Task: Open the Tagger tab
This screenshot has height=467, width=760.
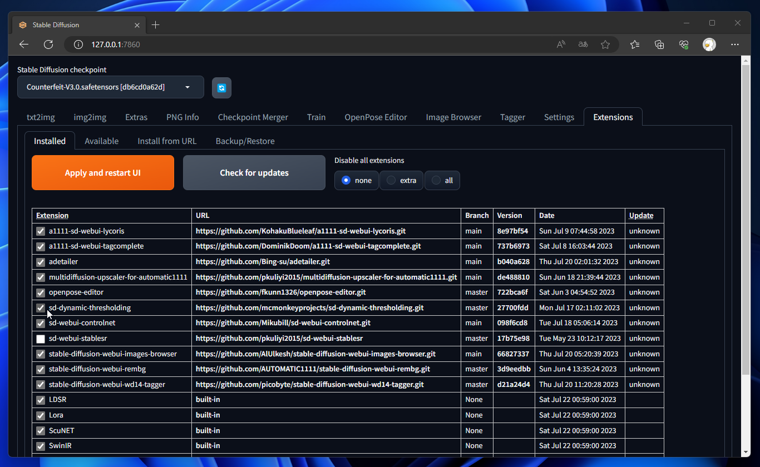Action: pyautogui.click(x=512, y=117)
